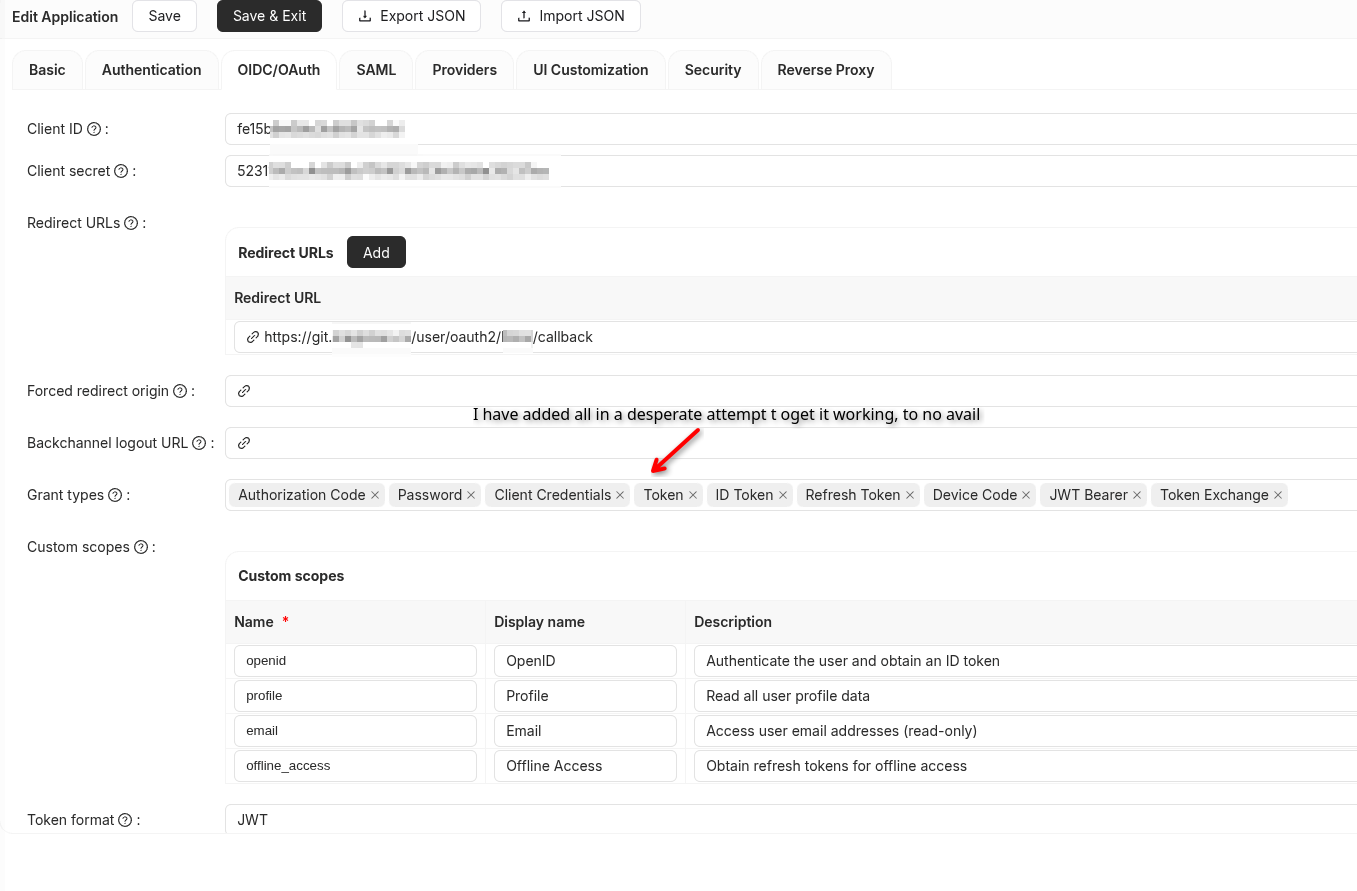The width and height of the screenshot is (1357, 891).
Task: Click the Custom scopes help icon
Action: point(141,547)
